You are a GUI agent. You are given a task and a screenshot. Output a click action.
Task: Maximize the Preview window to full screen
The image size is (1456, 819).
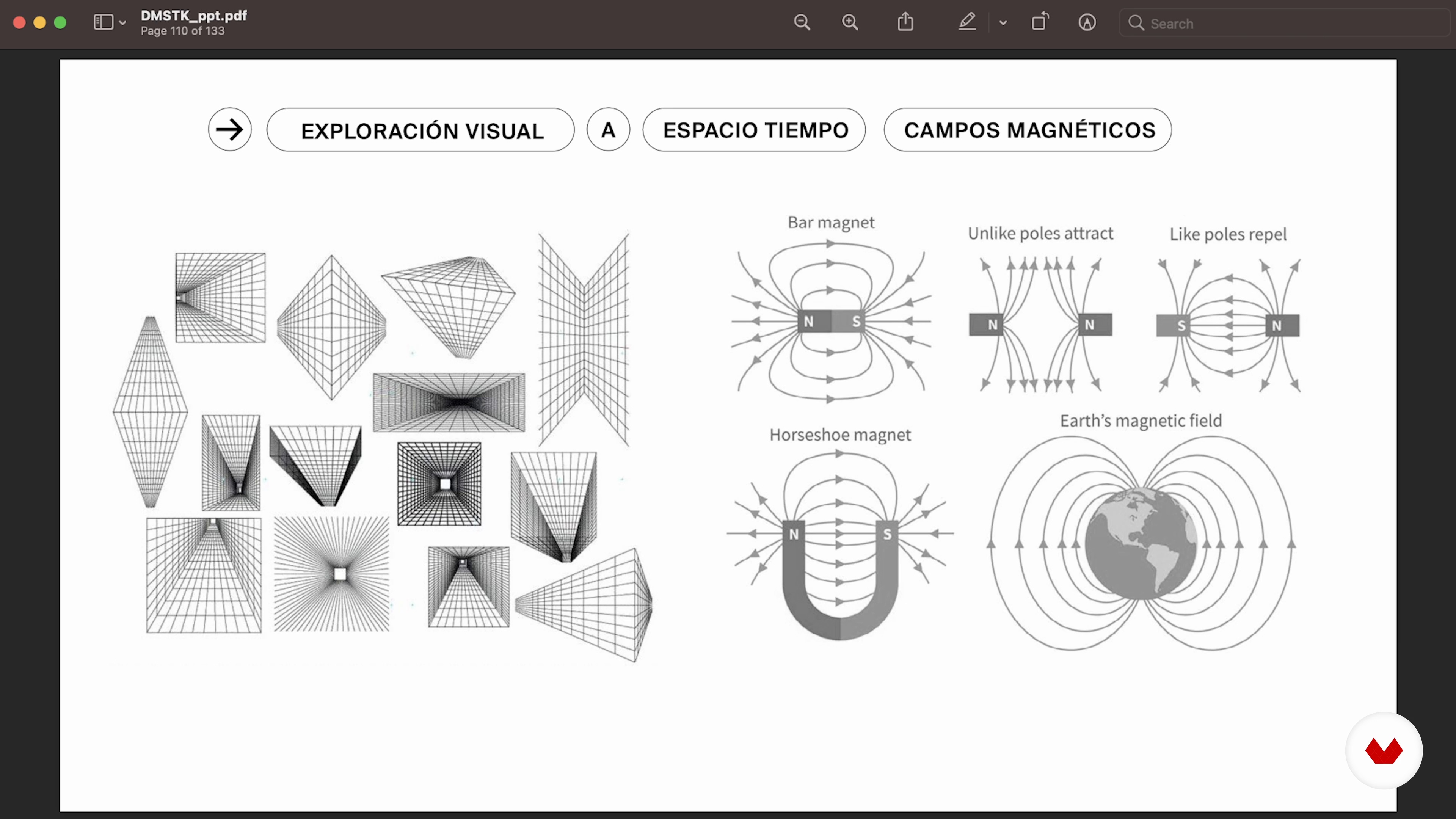click(60, 23)
